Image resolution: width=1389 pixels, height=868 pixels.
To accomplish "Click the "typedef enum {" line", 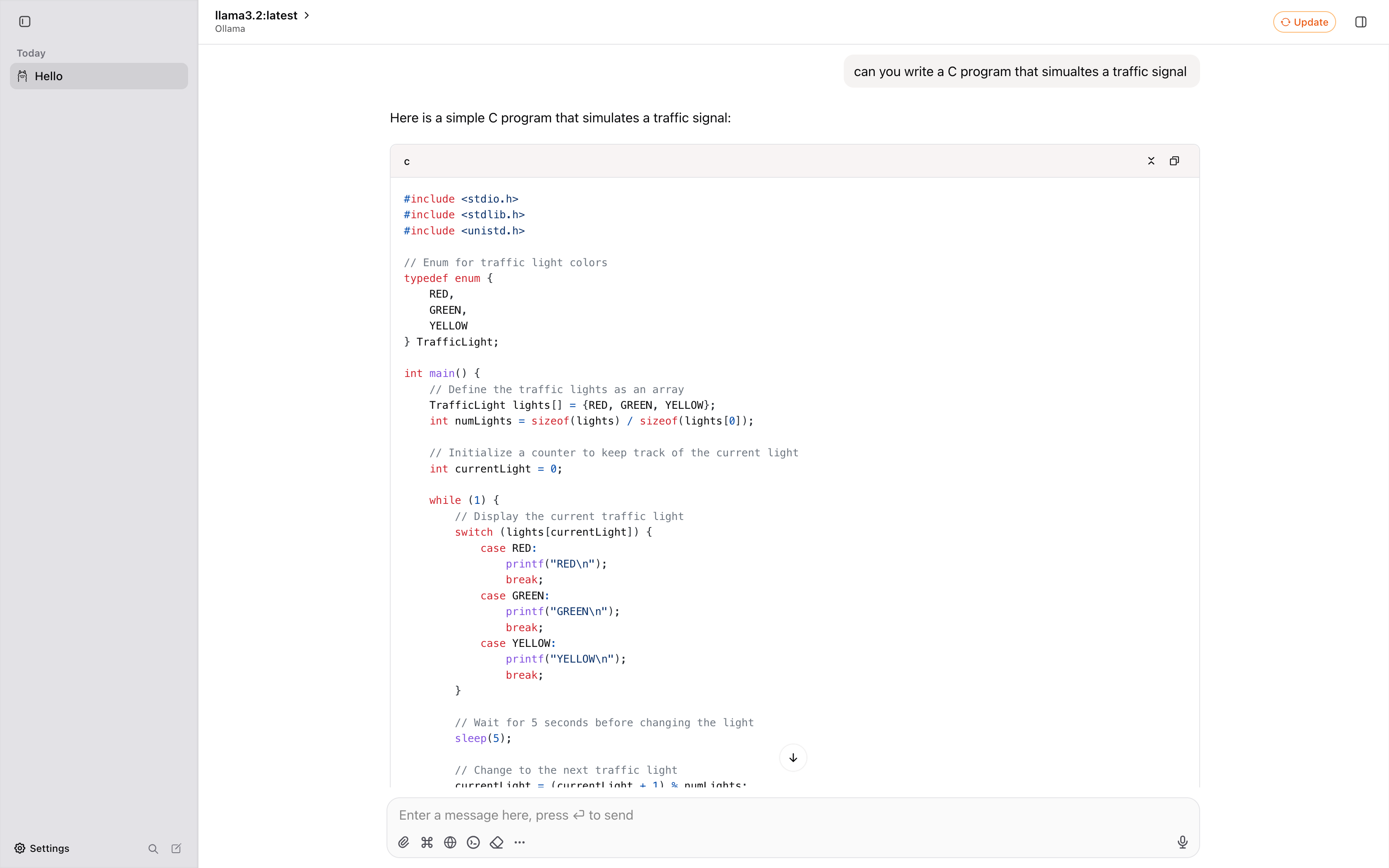I will coord(448,278).
